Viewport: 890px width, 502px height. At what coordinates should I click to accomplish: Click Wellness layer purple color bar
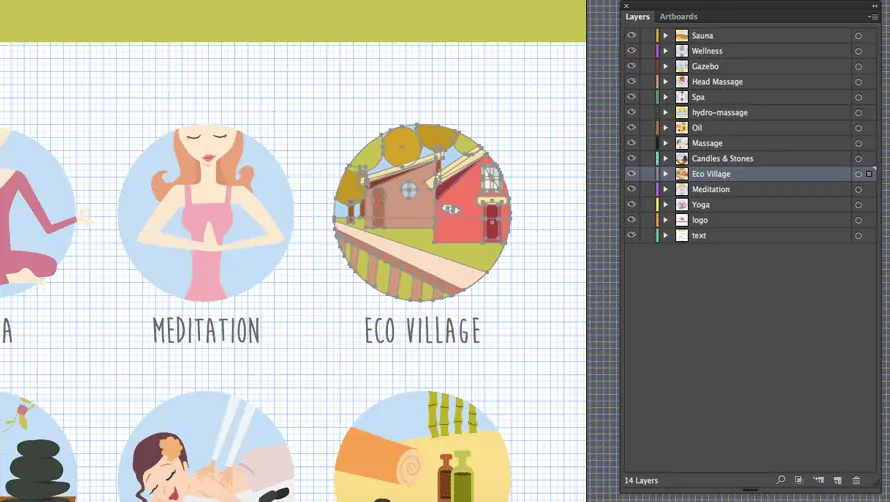(x=657, y=51)
